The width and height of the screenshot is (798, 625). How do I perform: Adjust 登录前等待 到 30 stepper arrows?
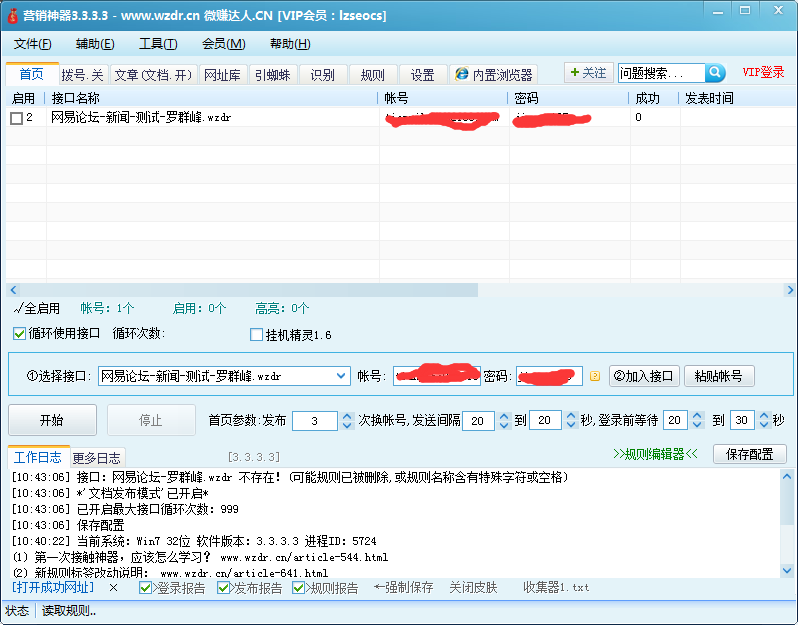764,420
